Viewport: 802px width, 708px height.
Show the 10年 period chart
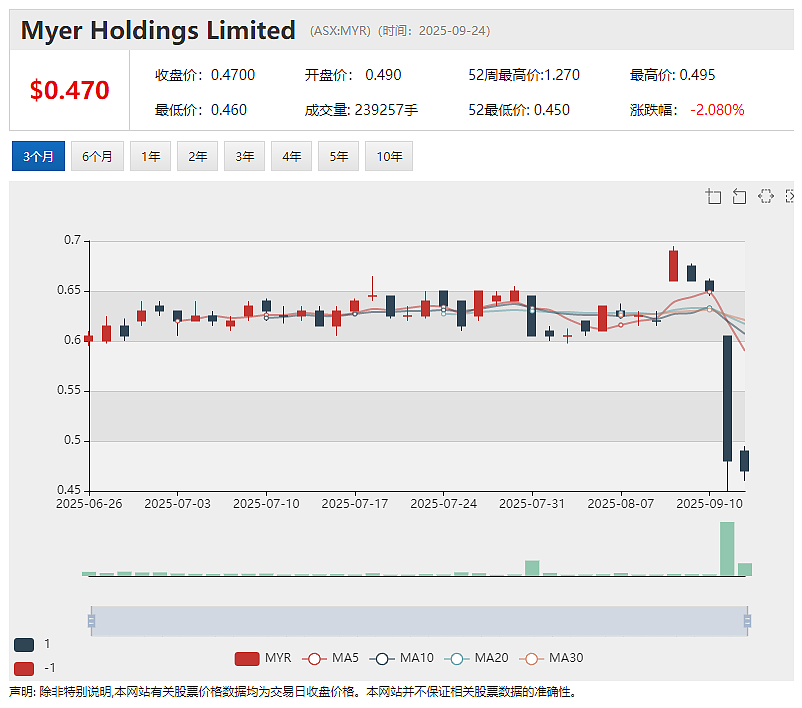[389, 156]
